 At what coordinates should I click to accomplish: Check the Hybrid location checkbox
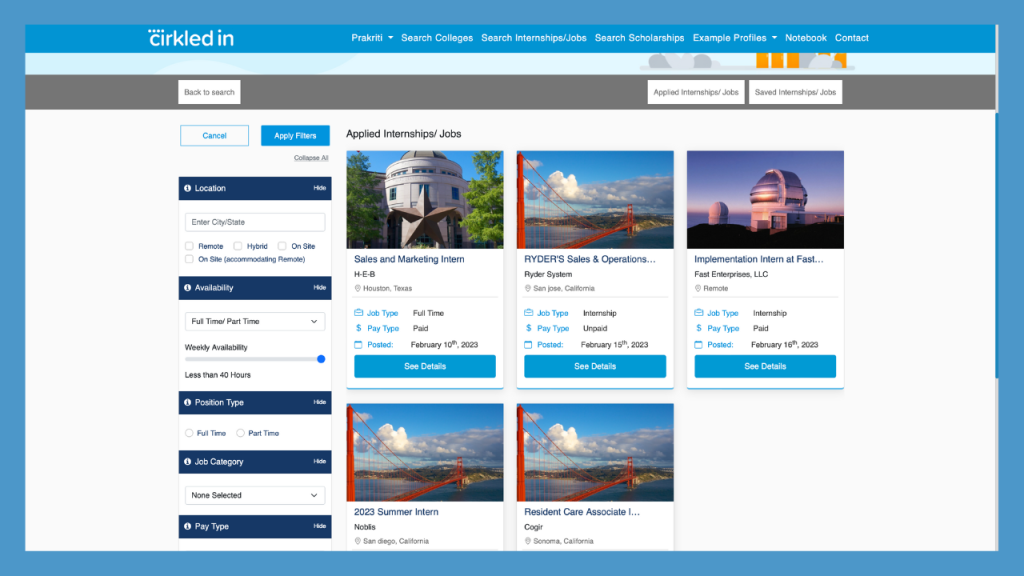point(238,246)
